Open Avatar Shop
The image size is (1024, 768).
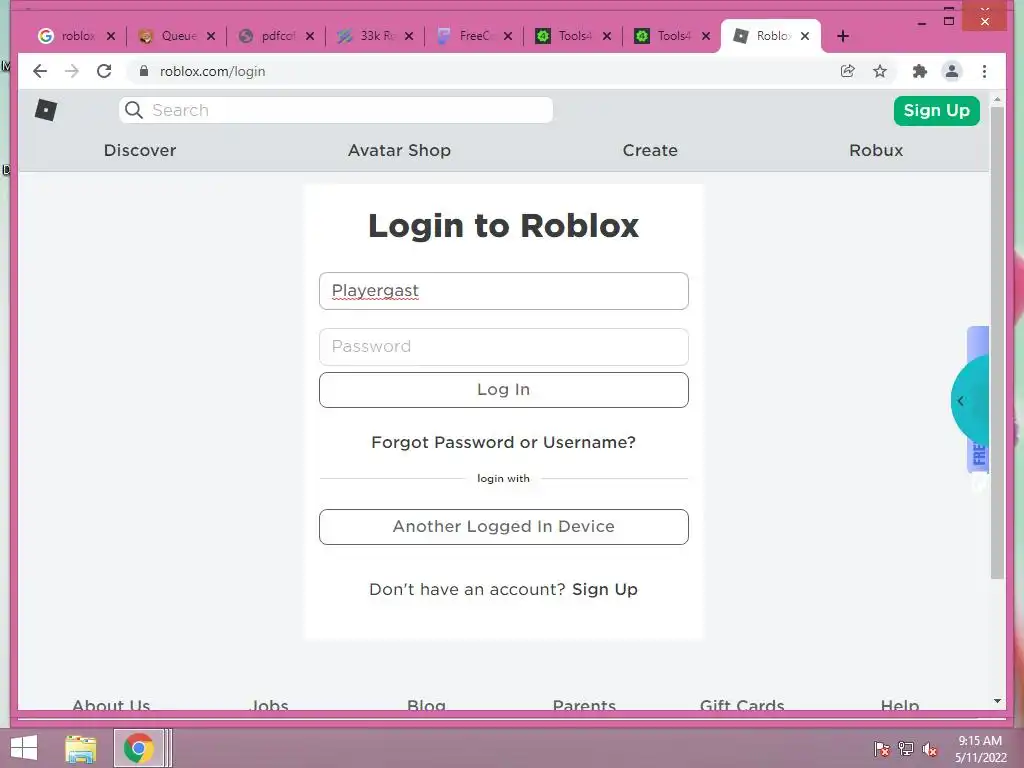[399, 150]
